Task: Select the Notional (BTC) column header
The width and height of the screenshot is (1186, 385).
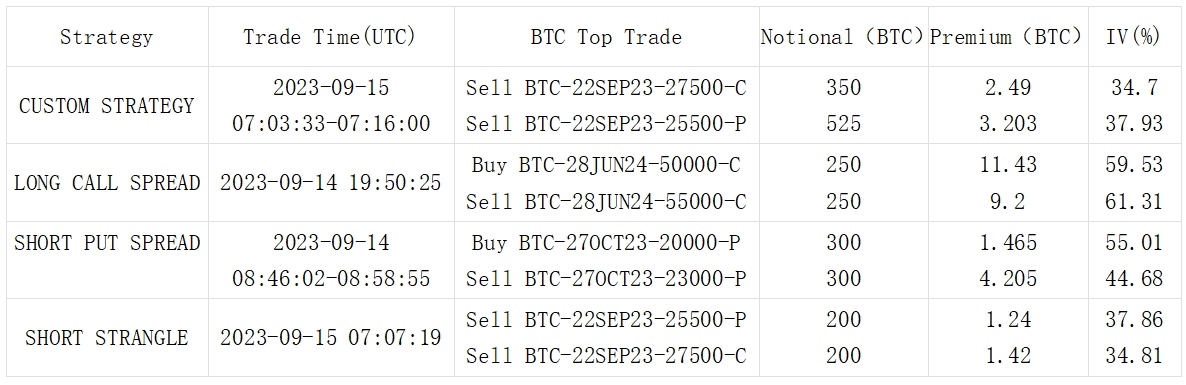Action: click(843, 37)
